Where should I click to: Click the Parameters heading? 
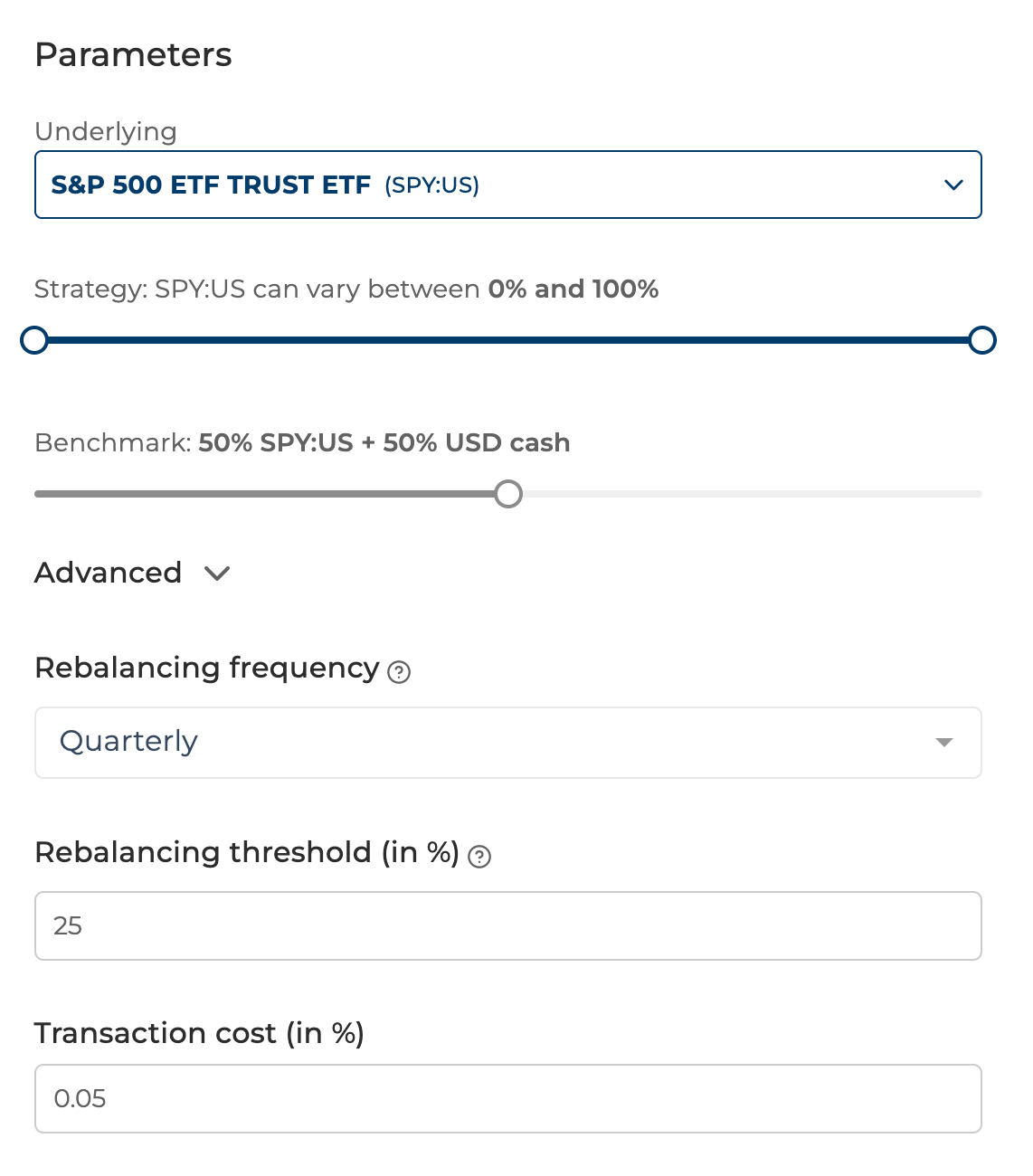pyautogui.click(x=133, y=55)
